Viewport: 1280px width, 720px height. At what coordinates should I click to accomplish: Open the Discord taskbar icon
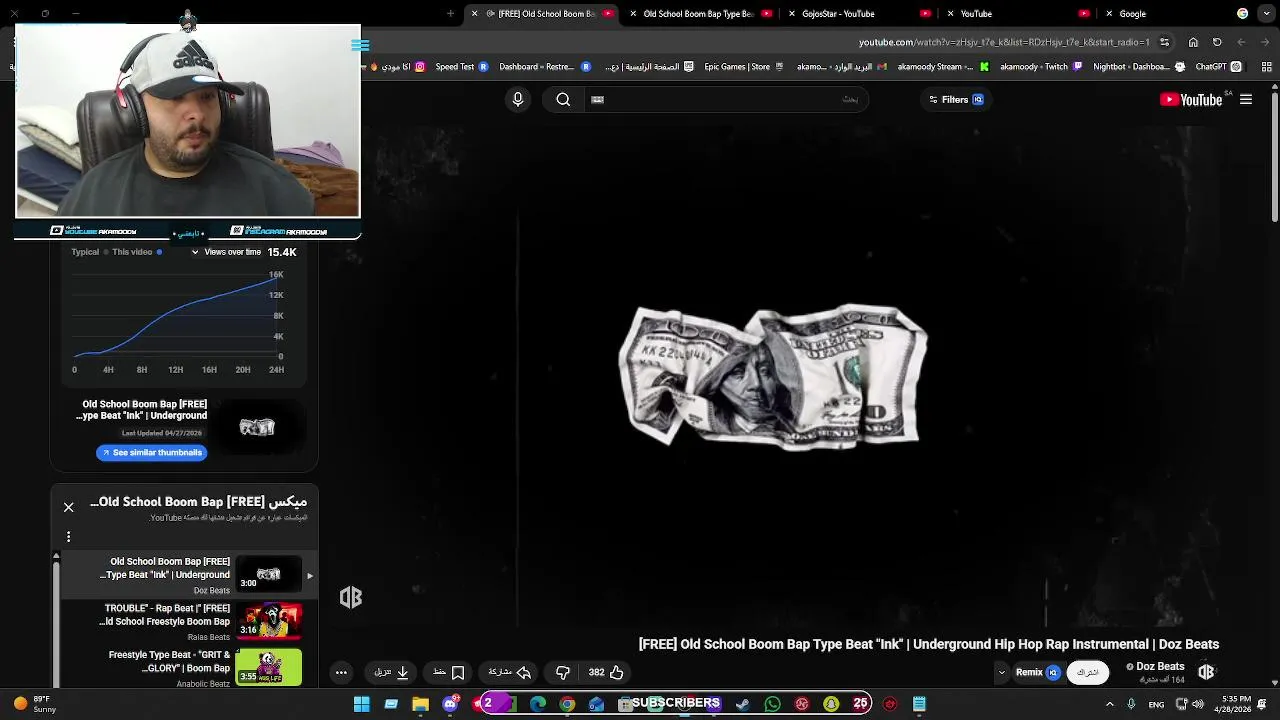[450, 704]
